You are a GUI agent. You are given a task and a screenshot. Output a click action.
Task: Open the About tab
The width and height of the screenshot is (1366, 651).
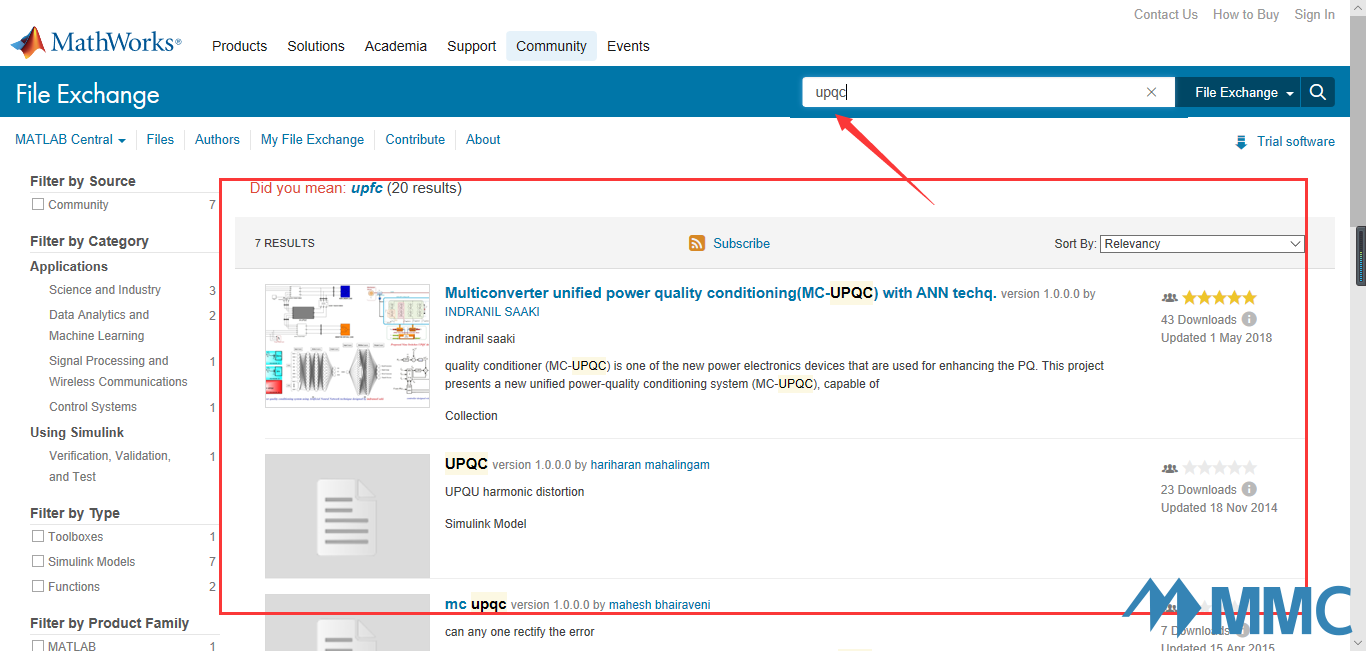pyautogui.click(x=483, y=140)
